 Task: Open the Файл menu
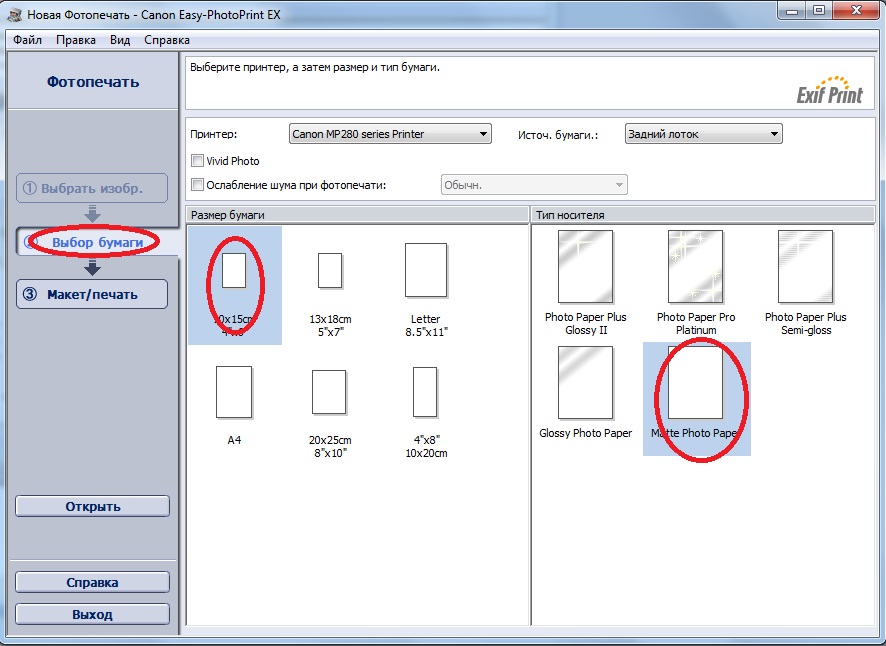point(27,40)
